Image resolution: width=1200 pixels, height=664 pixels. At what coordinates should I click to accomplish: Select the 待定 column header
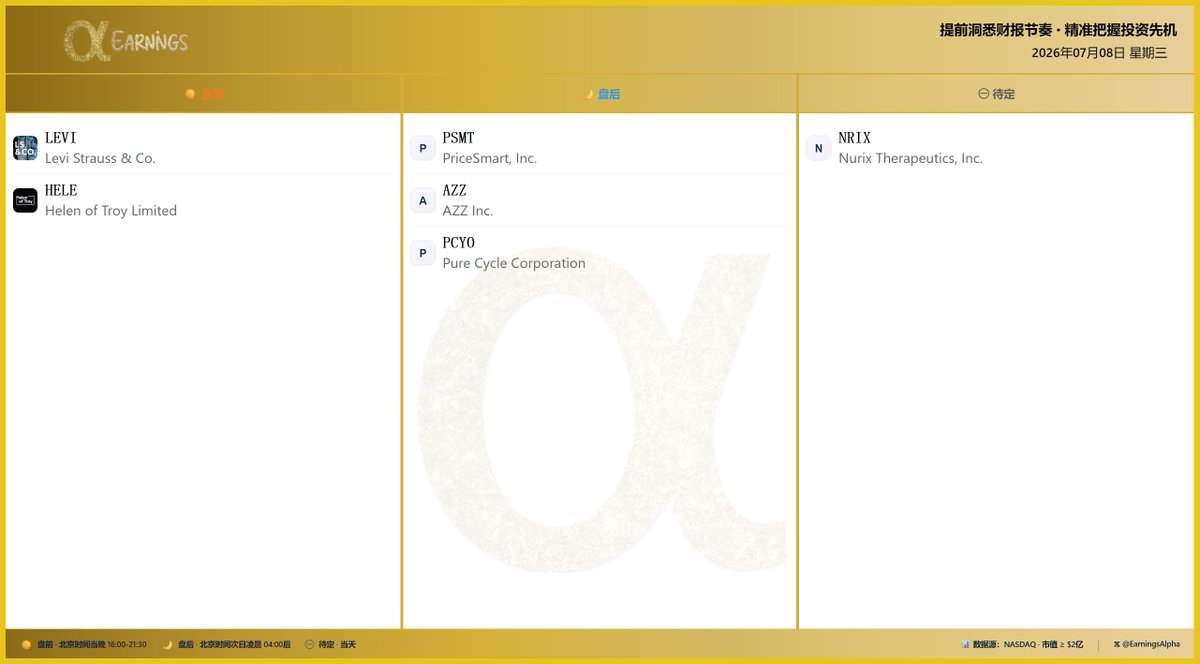pyautogui.click(x=996, y=94)
